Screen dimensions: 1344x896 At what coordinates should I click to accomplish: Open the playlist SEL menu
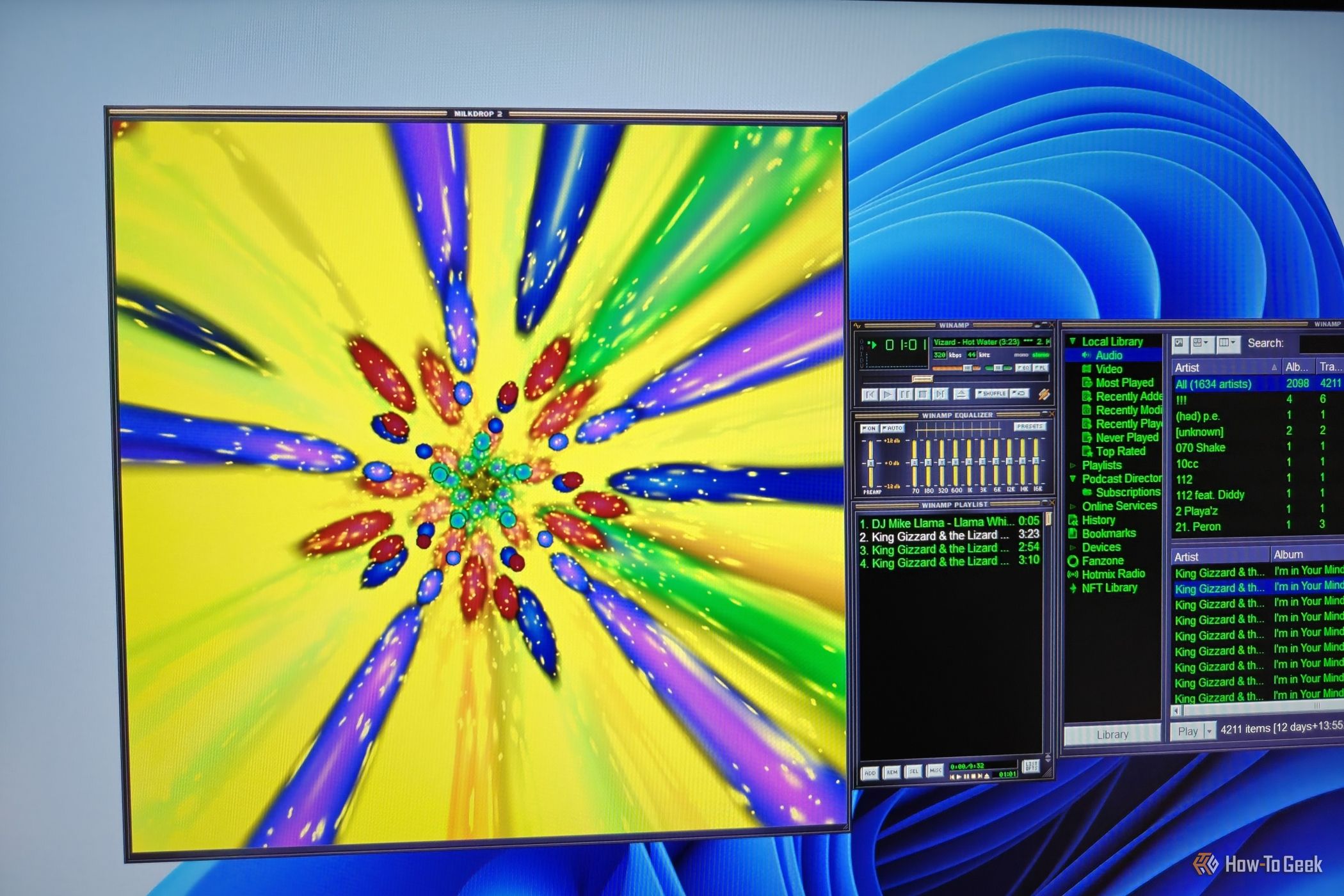(913, 771)
